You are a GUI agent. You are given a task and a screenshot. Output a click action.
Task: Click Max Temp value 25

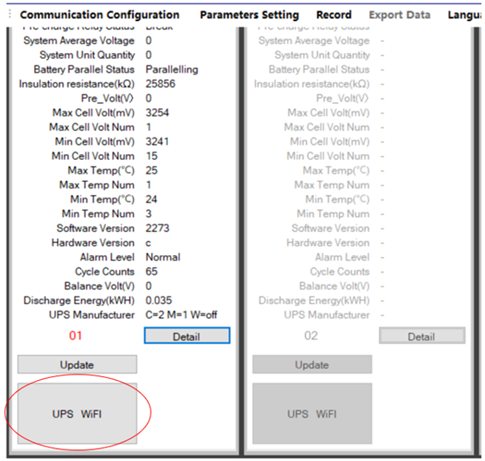point(152,170)
